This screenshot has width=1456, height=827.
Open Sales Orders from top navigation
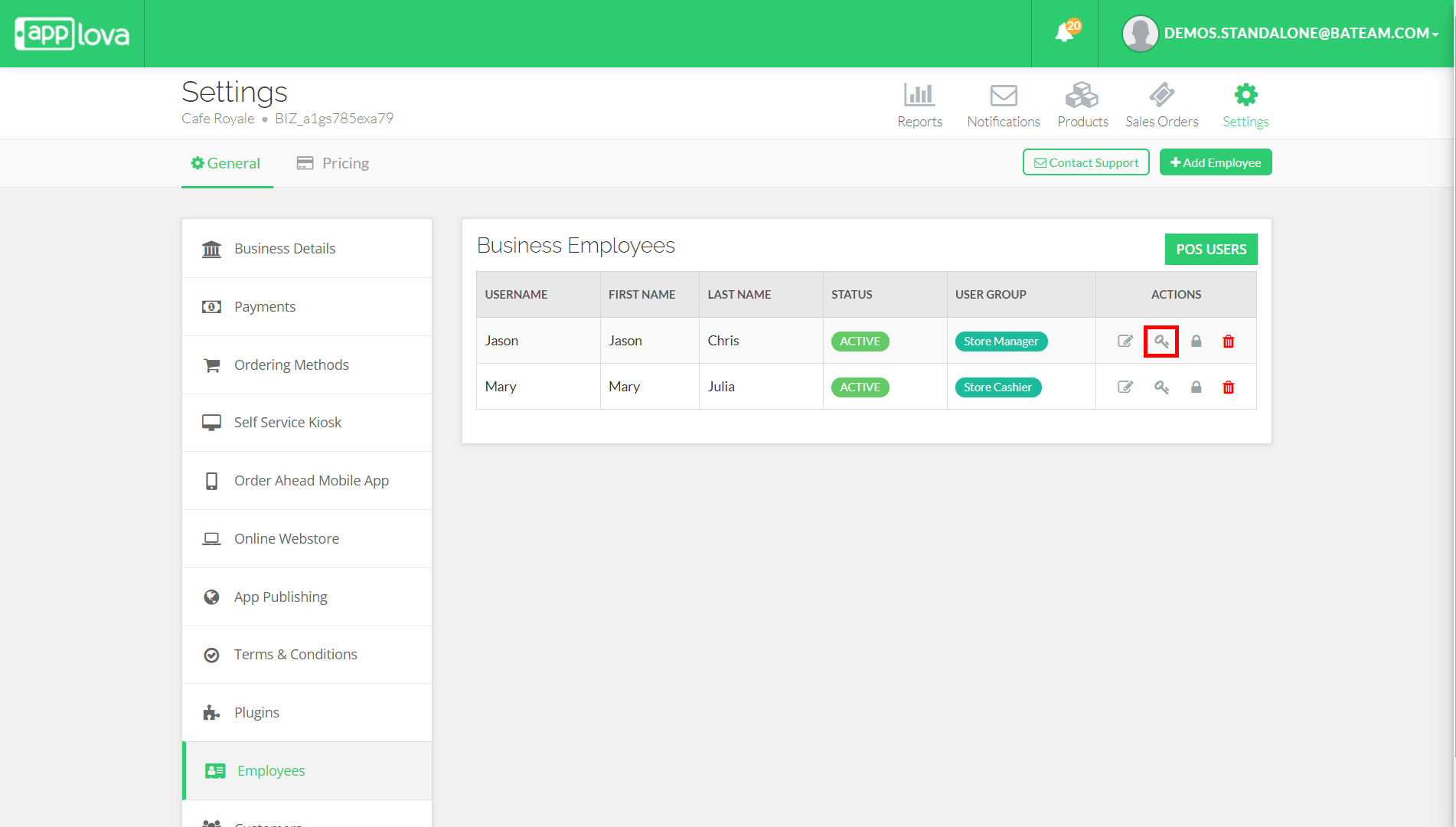pos(1161,105)
